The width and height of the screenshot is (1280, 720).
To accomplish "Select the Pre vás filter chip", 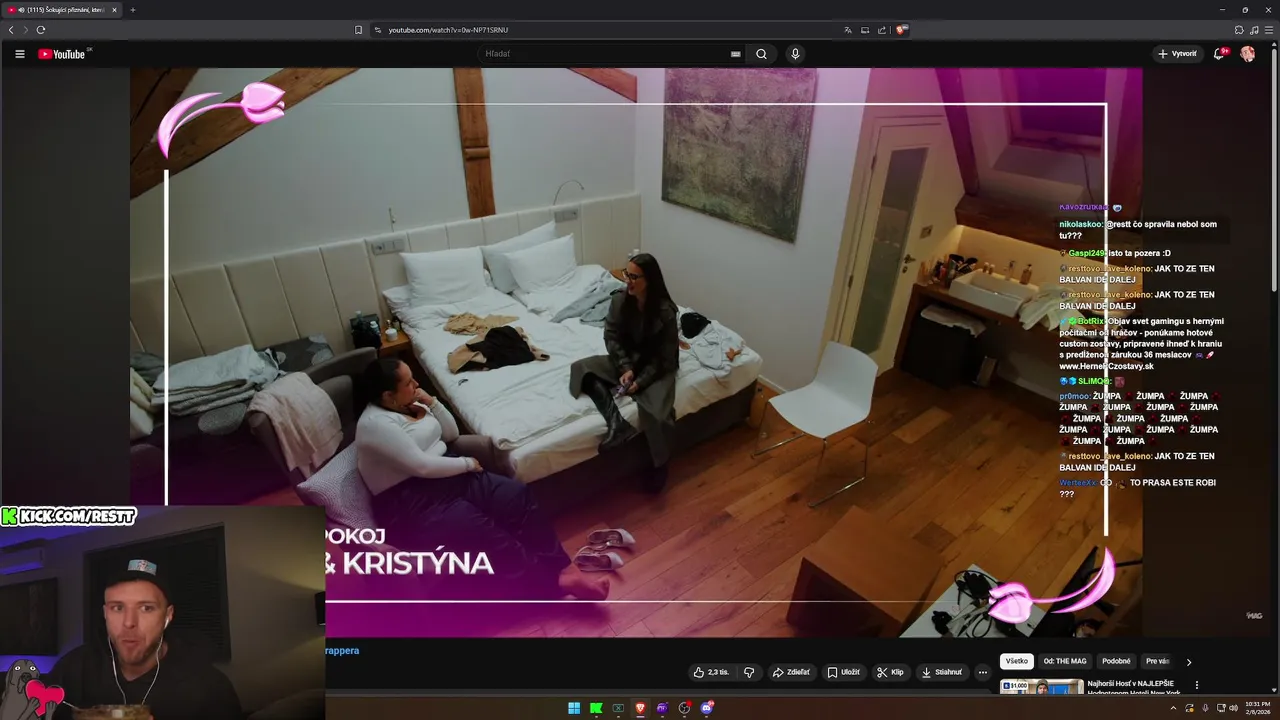I will pyautogui.click(x=1157, y=661).
